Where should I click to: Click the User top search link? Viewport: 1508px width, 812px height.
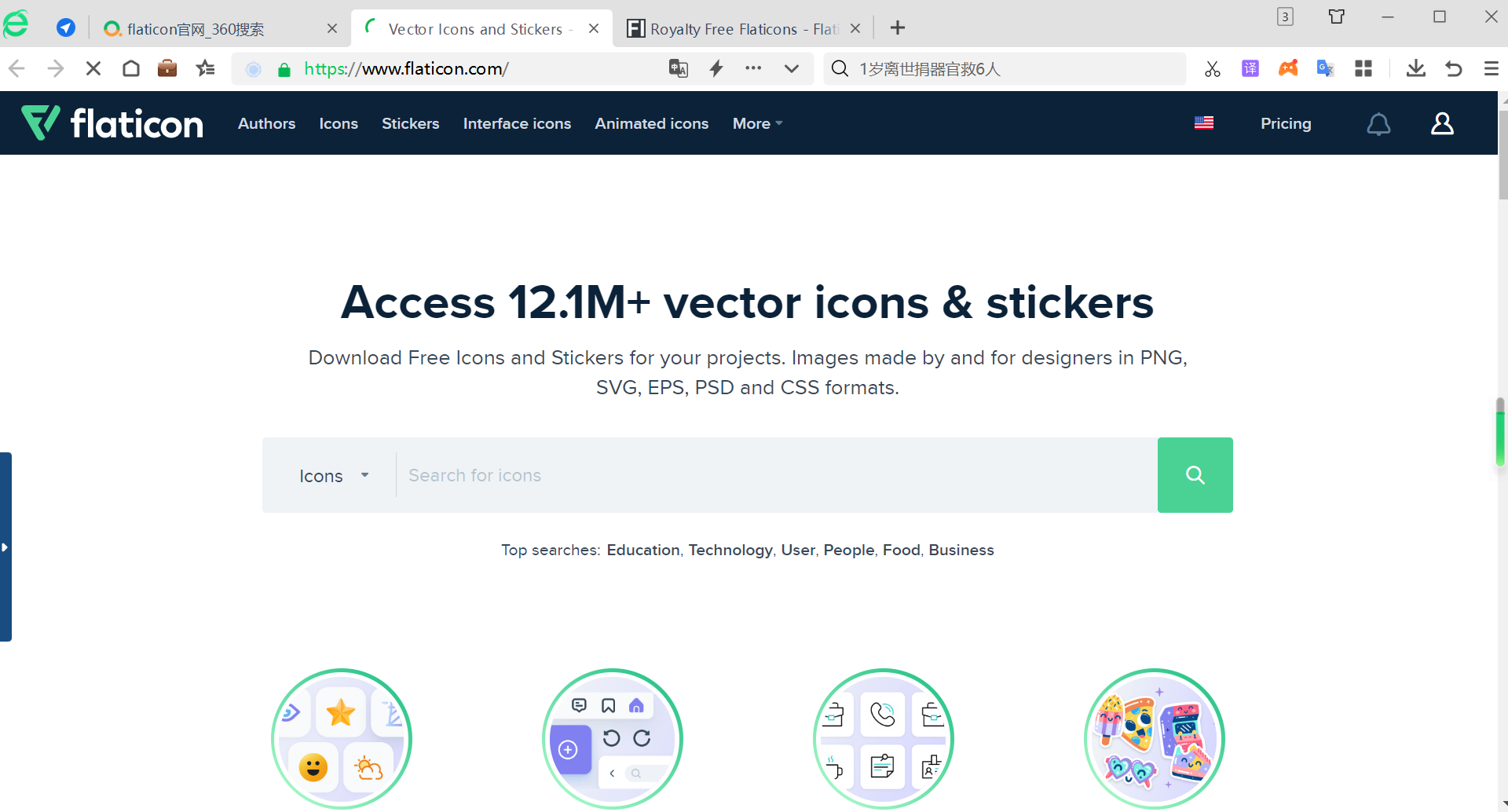pos(798,550)
